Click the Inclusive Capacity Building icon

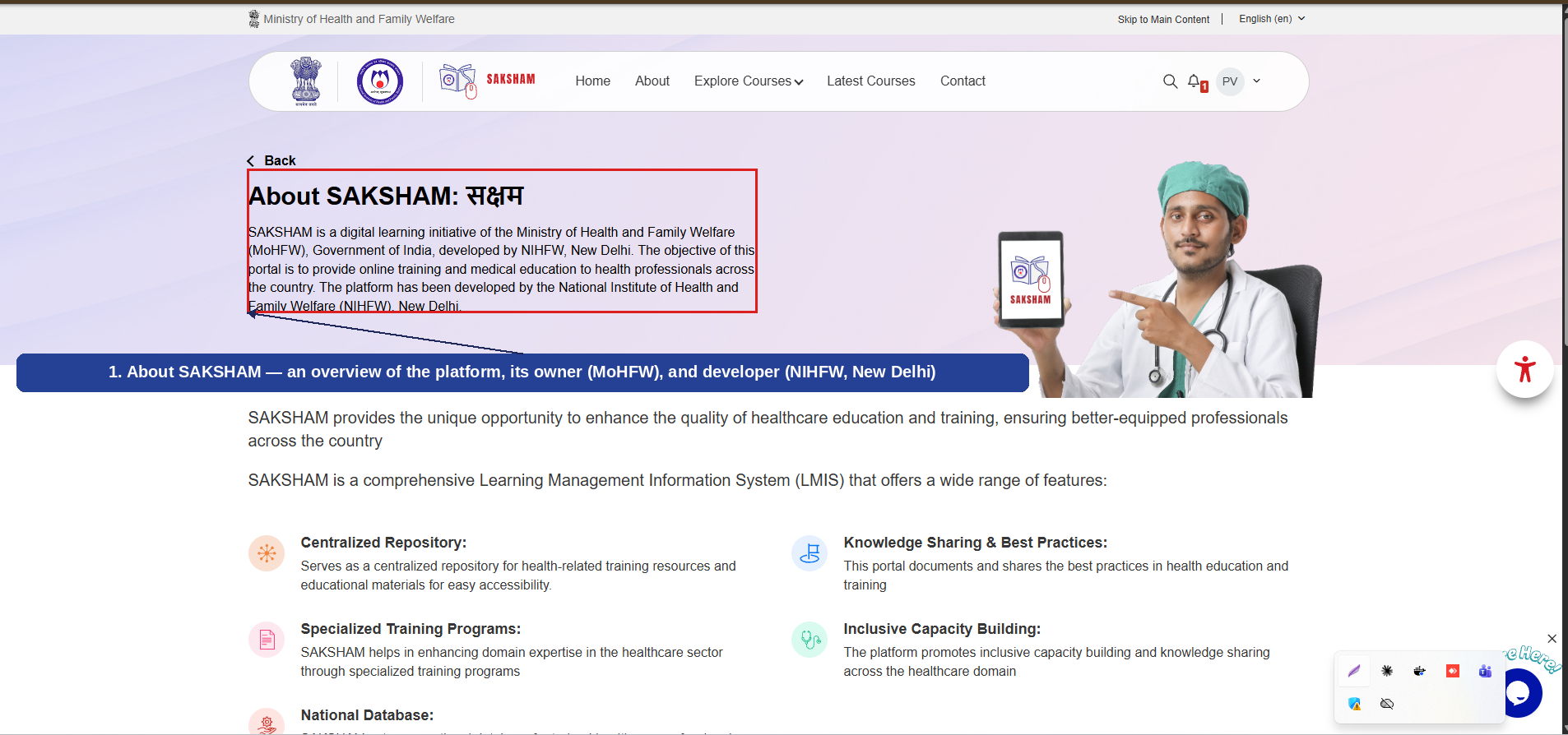[810, 640]
